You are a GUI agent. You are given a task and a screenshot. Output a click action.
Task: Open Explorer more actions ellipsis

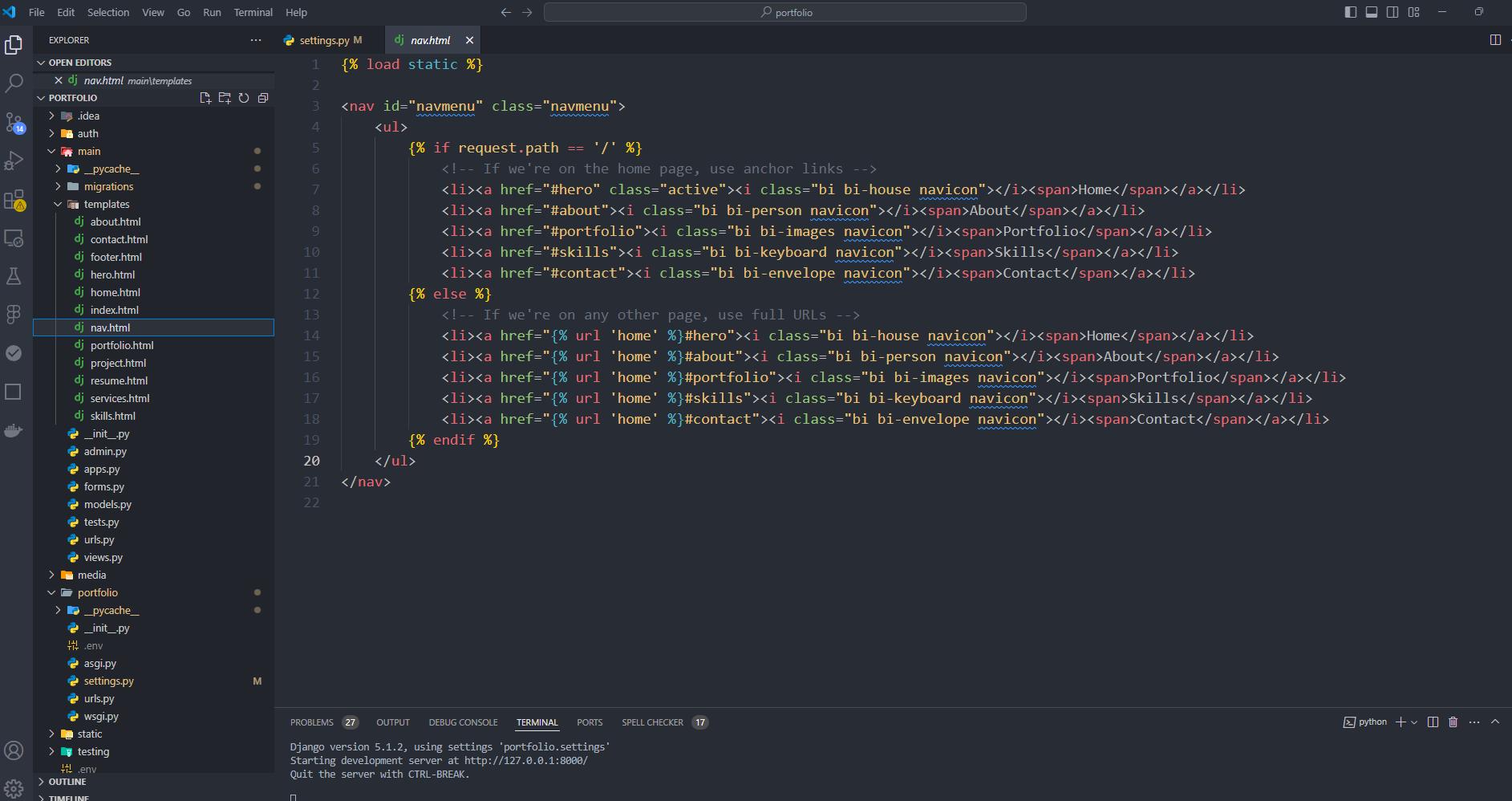[256, 40]
